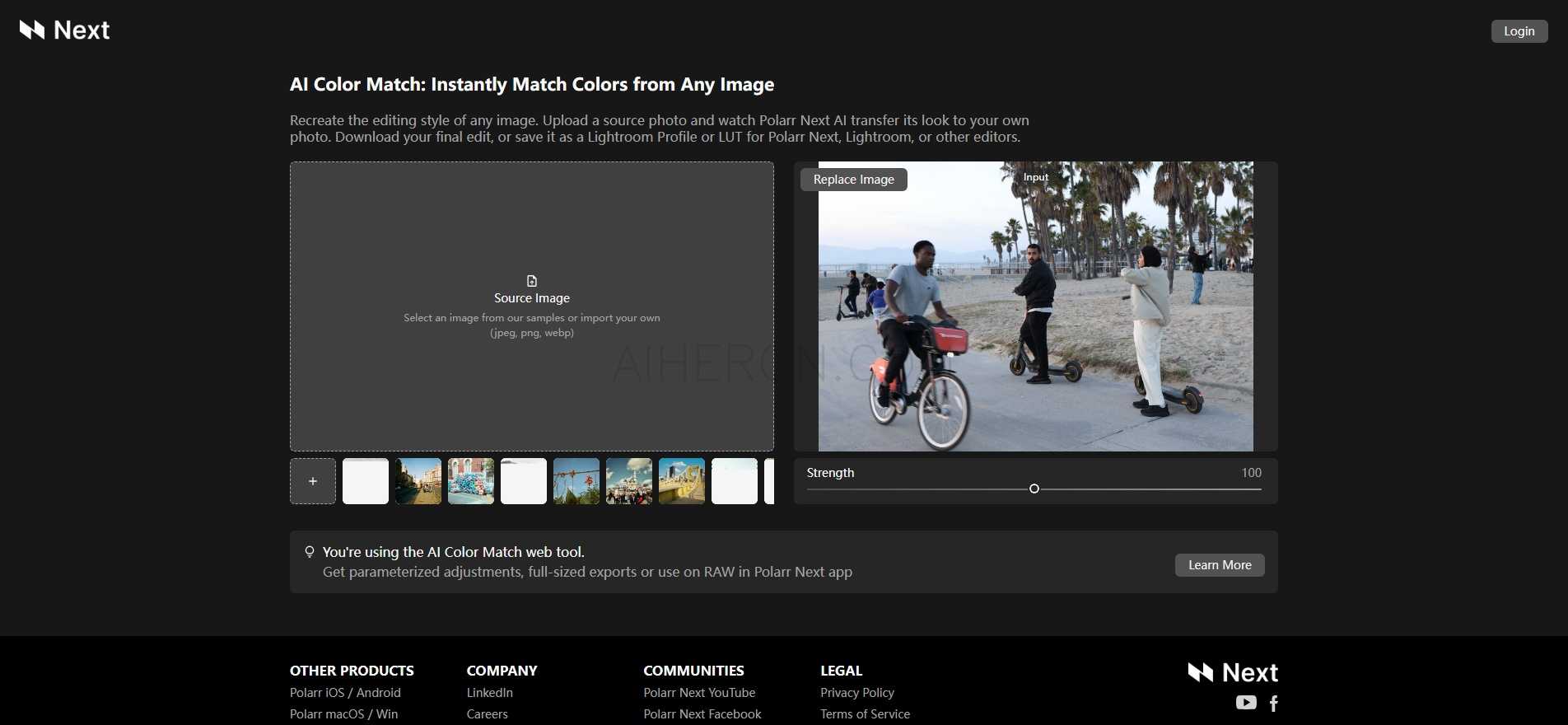
Task: Open Polarr Next YouTube link
Action: 699,693
